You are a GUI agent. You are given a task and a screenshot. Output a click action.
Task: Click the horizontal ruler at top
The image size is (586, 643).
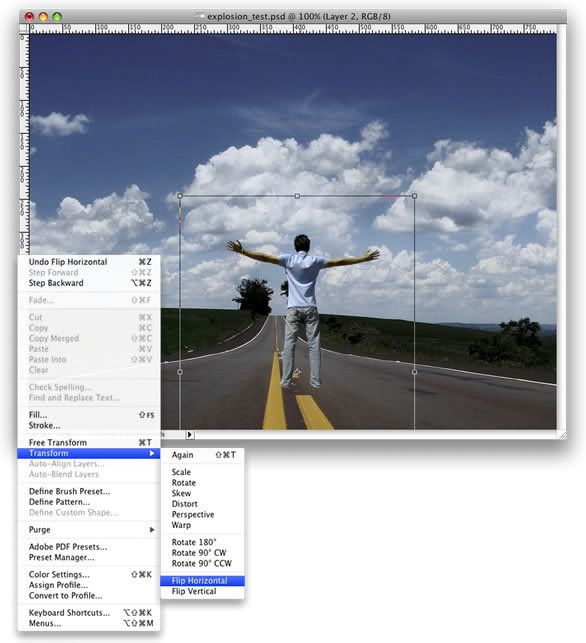click(x=293, y=28)
